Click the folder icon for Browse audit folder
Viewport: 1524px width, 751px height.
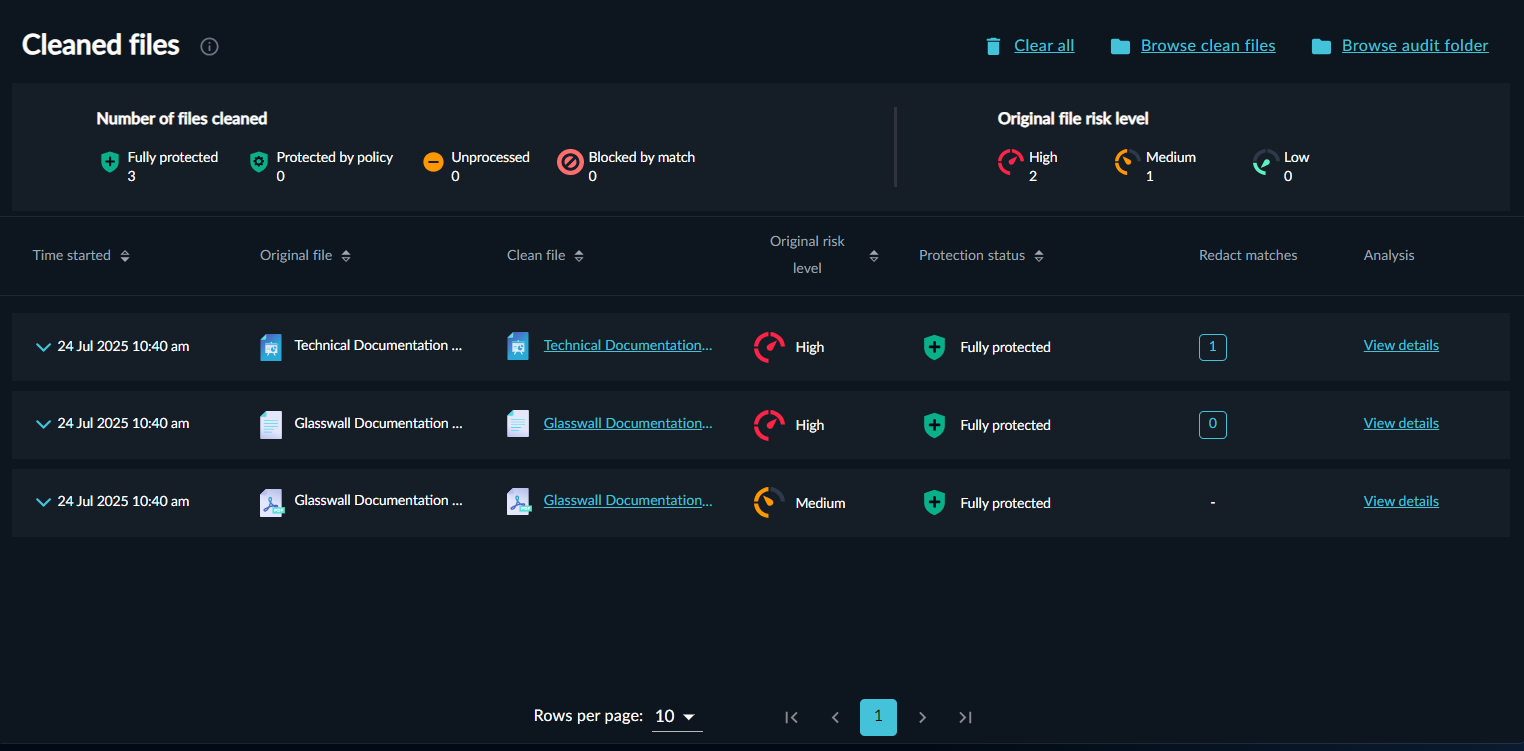[x=1321, y=46]
